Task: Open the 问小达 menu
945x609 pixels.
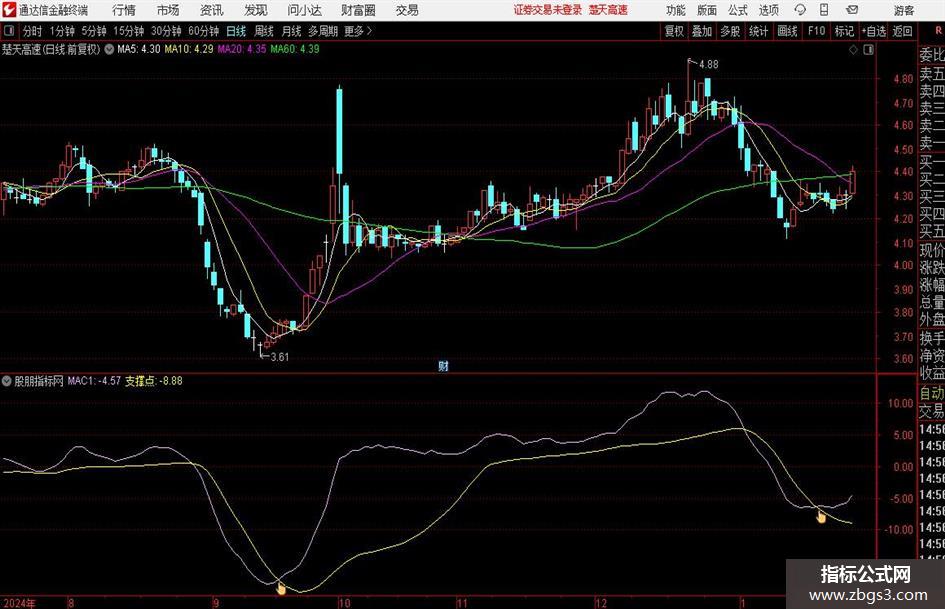Action: tap(304, 10)
